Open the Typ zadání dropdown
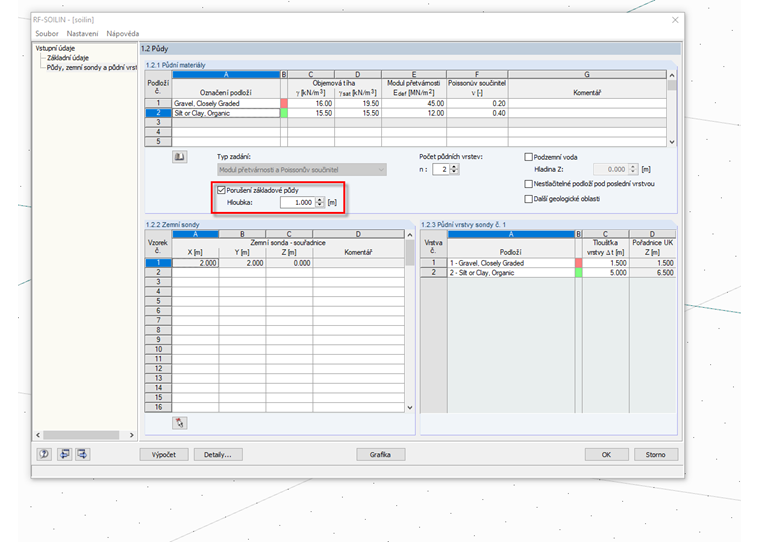The width and height of the screenshot is (760, 542). pyautogui.click(x=301, y=170)
